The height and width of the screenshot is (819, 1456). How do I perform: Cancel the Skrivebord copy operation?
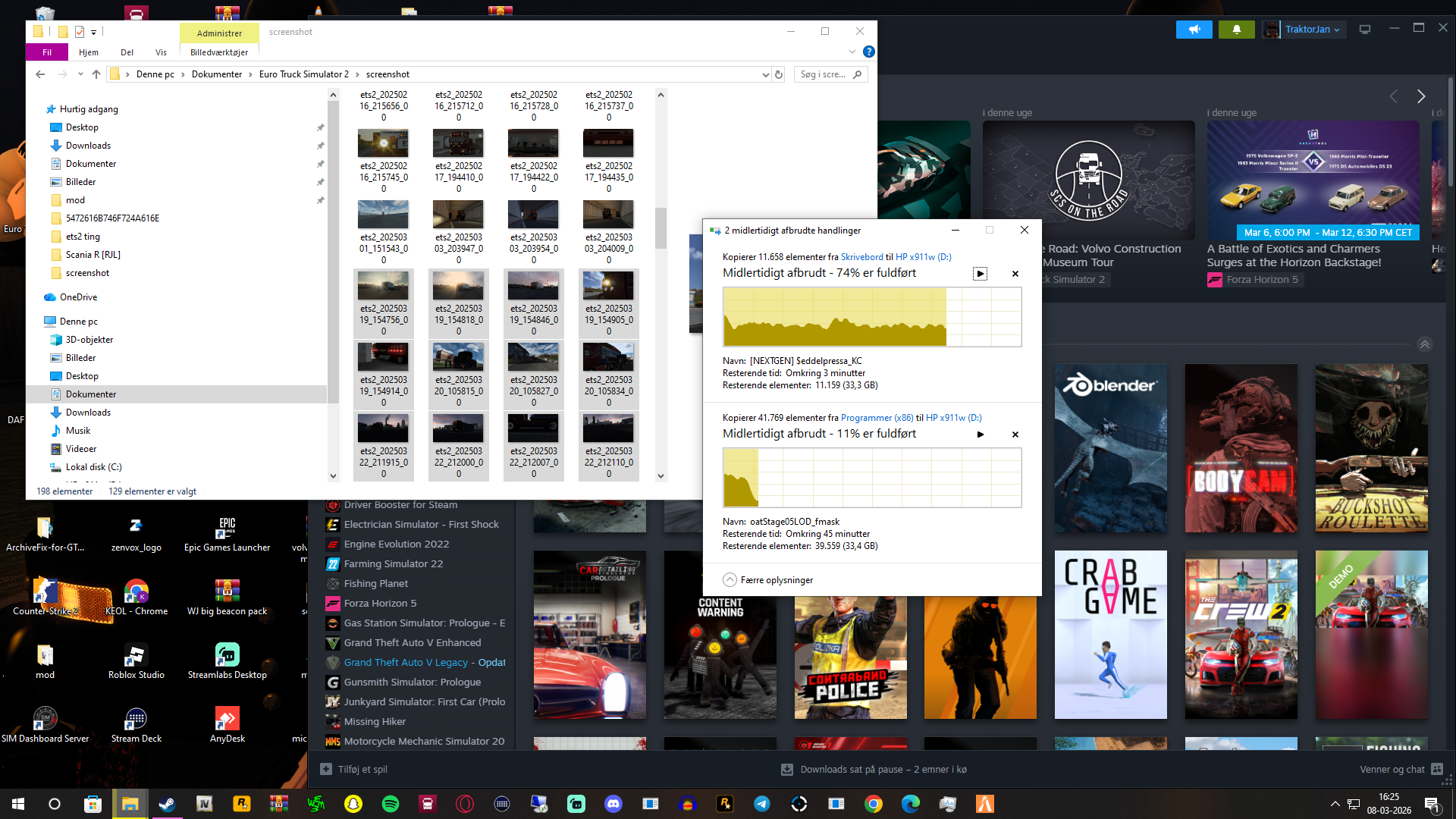tap(1015, 274)
